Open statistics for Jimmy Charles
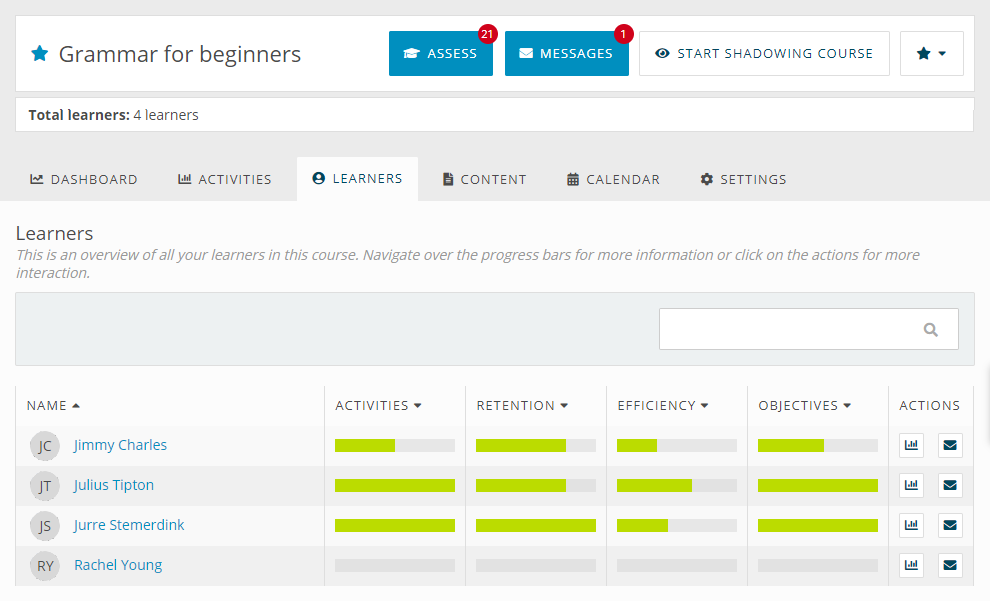Image resolution: width=990 pixels, height=601 pixels. 911,445
